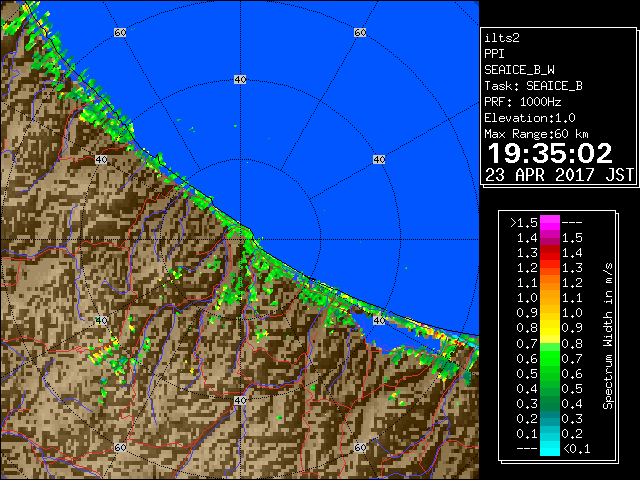Click the cyan <0.1 legend swatch
Screen dimensions: 640x480
(549, 449)
